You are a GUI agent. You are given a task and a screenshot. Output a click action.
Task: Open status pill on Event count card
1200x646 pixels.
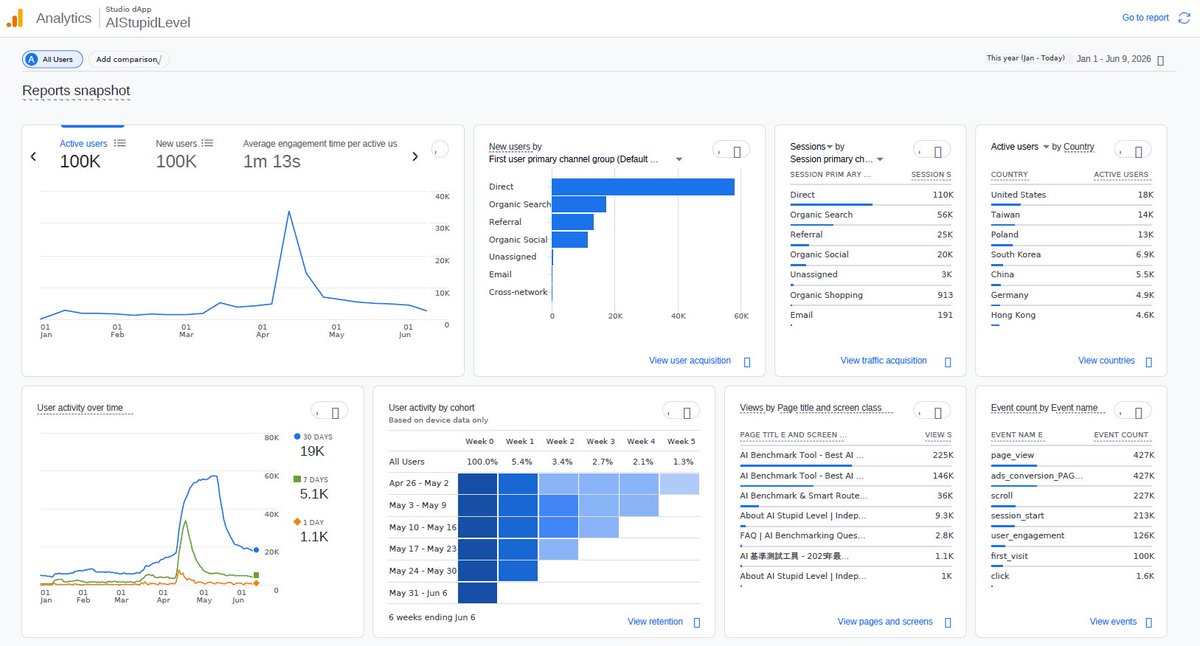[x=1133, y=411]
